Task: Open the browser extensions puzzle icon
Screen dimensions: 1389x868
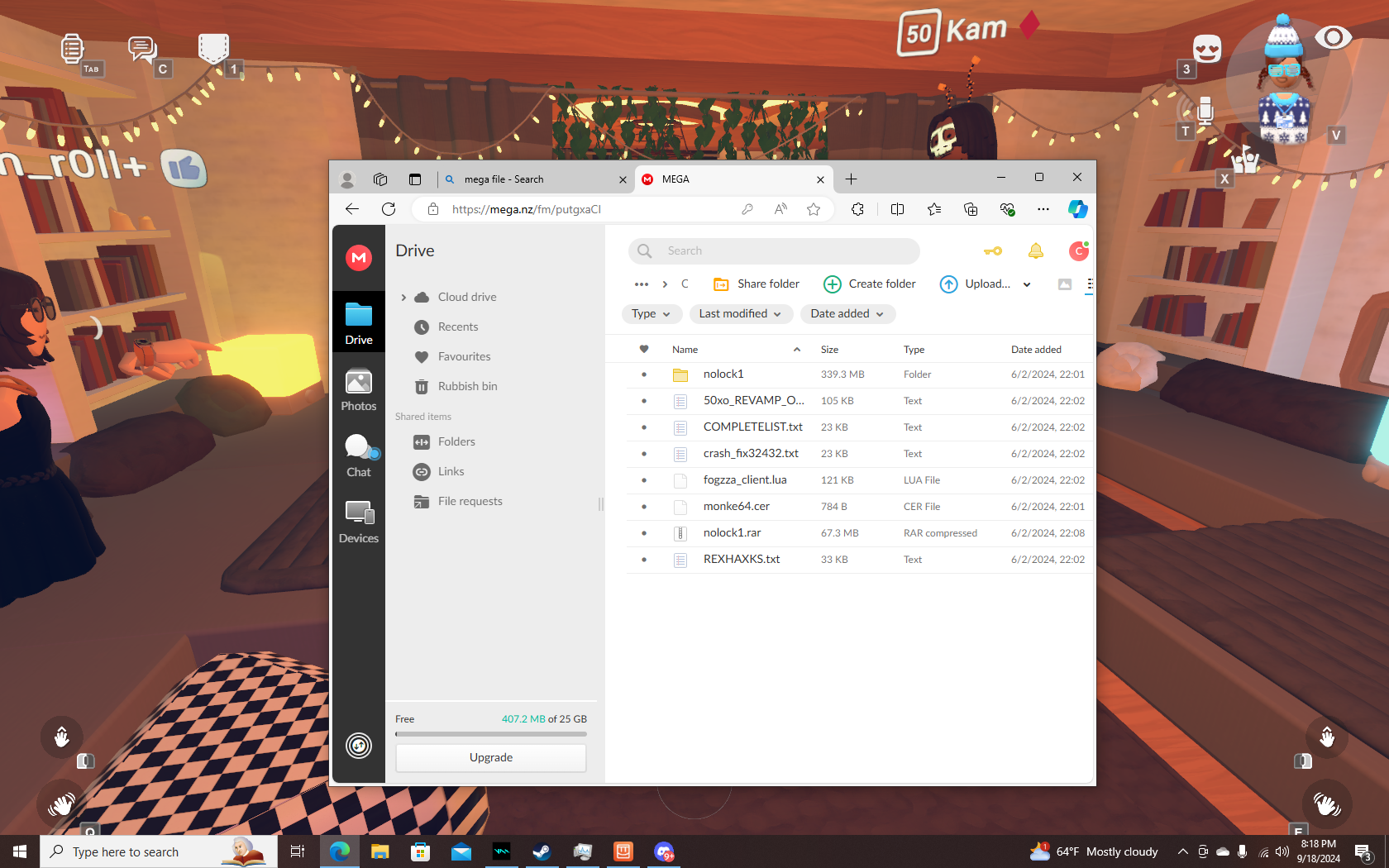Action: pyautogui.click(x=857, y=209)
